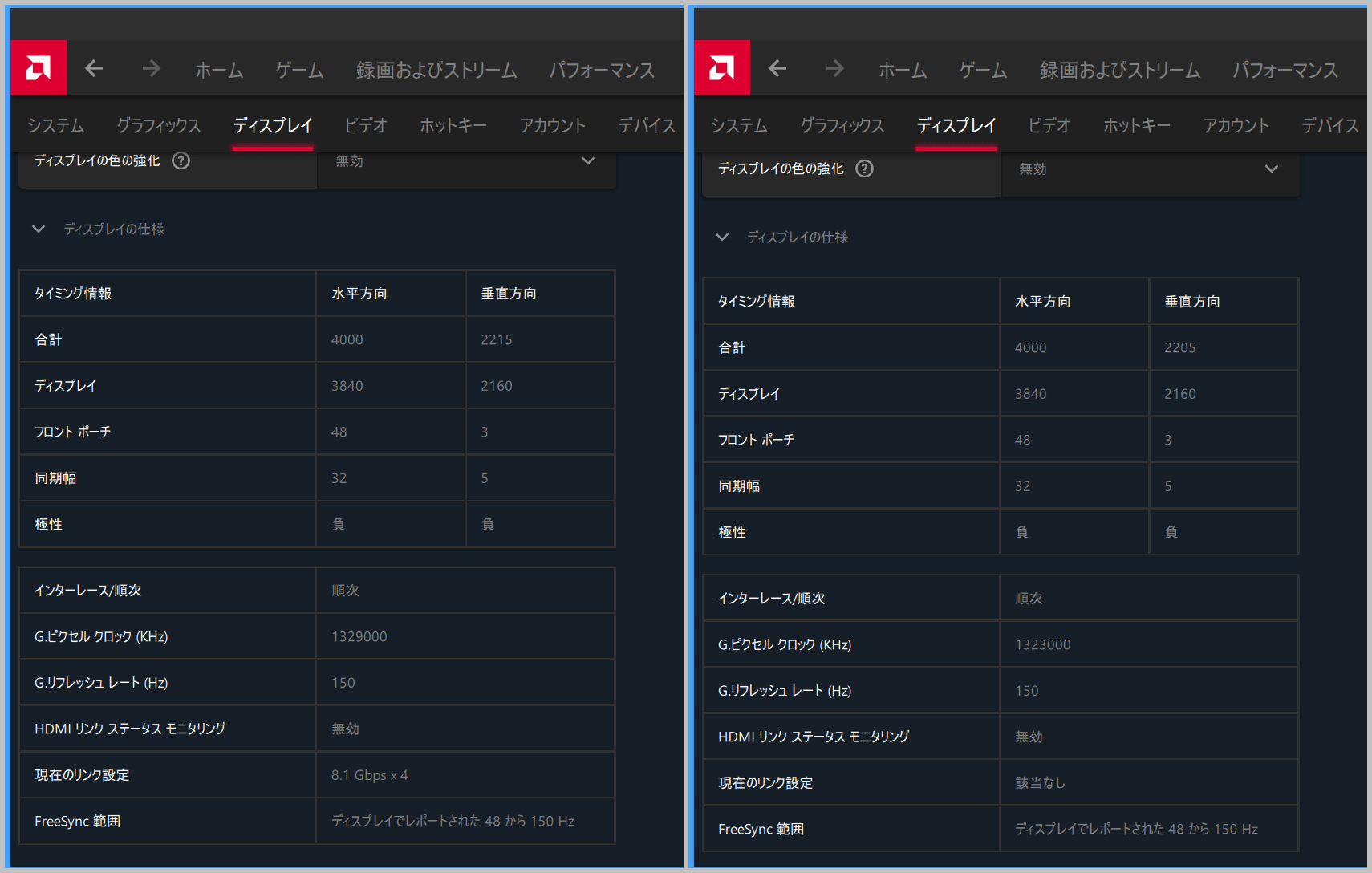The width and height of the screenshot is (1372, 873).
Task: Click the 順次 value in the left window
Action: pos(345,591)
